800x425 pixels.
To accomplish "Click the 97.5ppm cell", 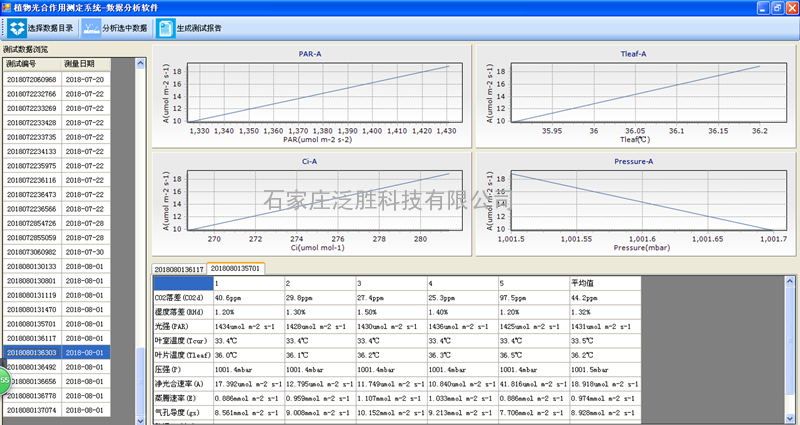I will [534, 297].
